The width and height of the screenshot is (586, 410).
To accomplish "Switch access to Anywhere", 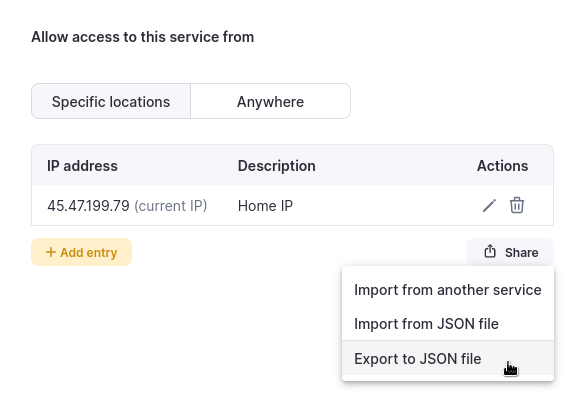I will point(271,101).
